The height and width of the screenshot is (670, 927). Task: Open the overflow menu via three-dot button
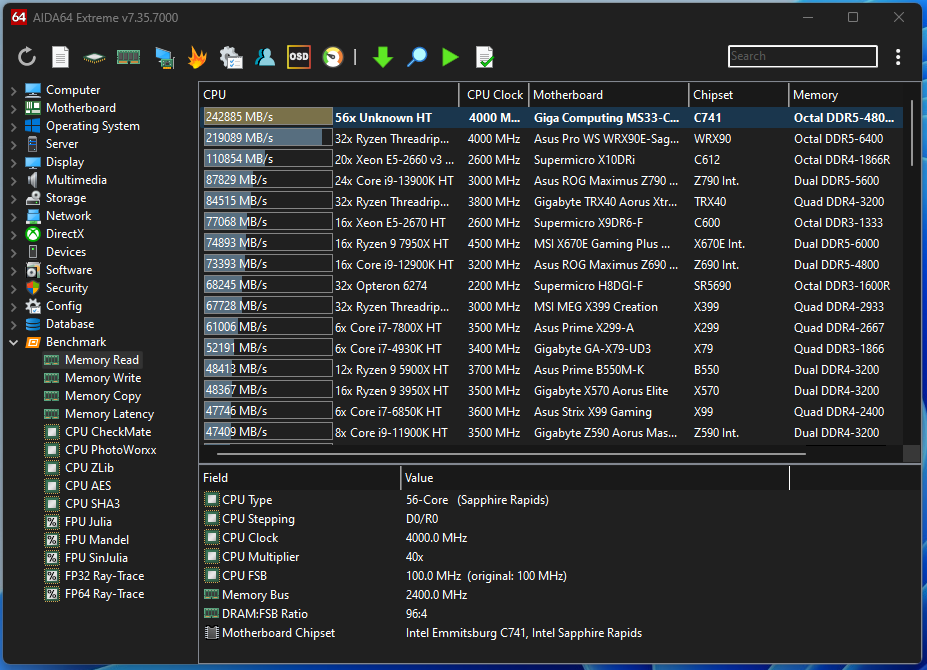[x=897, y=57]
